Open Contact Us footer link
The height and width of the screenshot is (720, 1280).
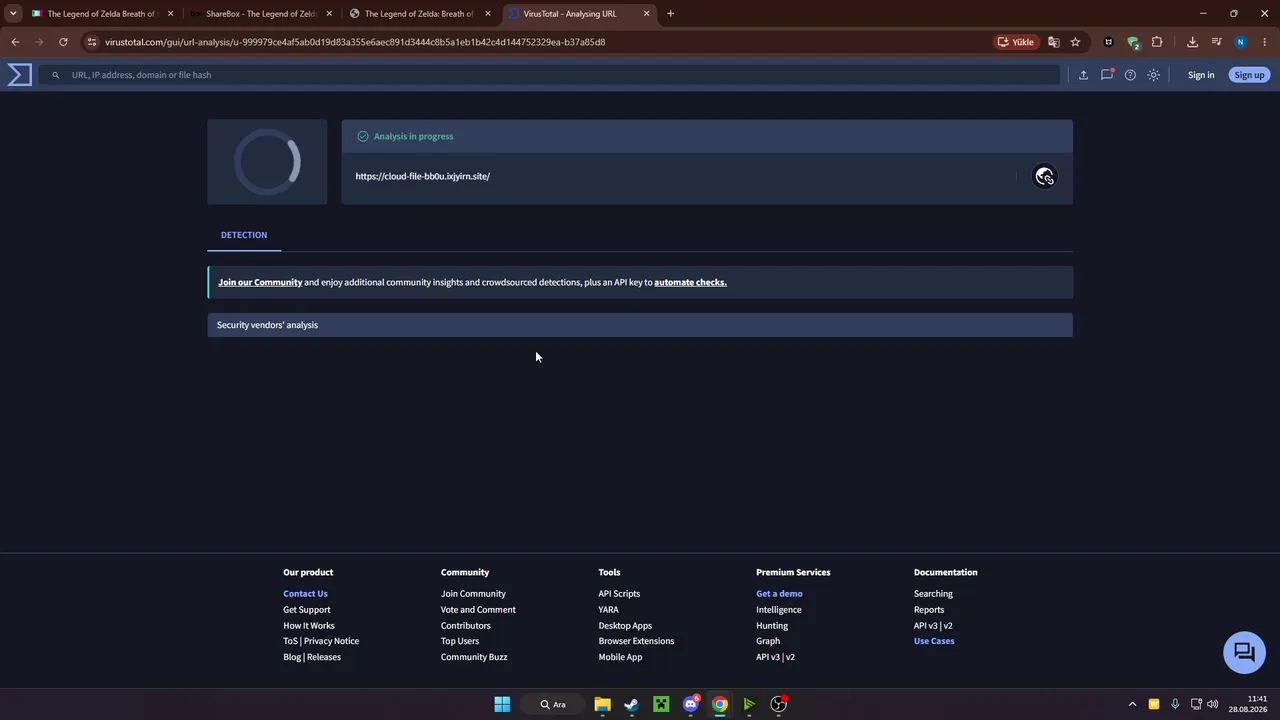tap(305, 594)
